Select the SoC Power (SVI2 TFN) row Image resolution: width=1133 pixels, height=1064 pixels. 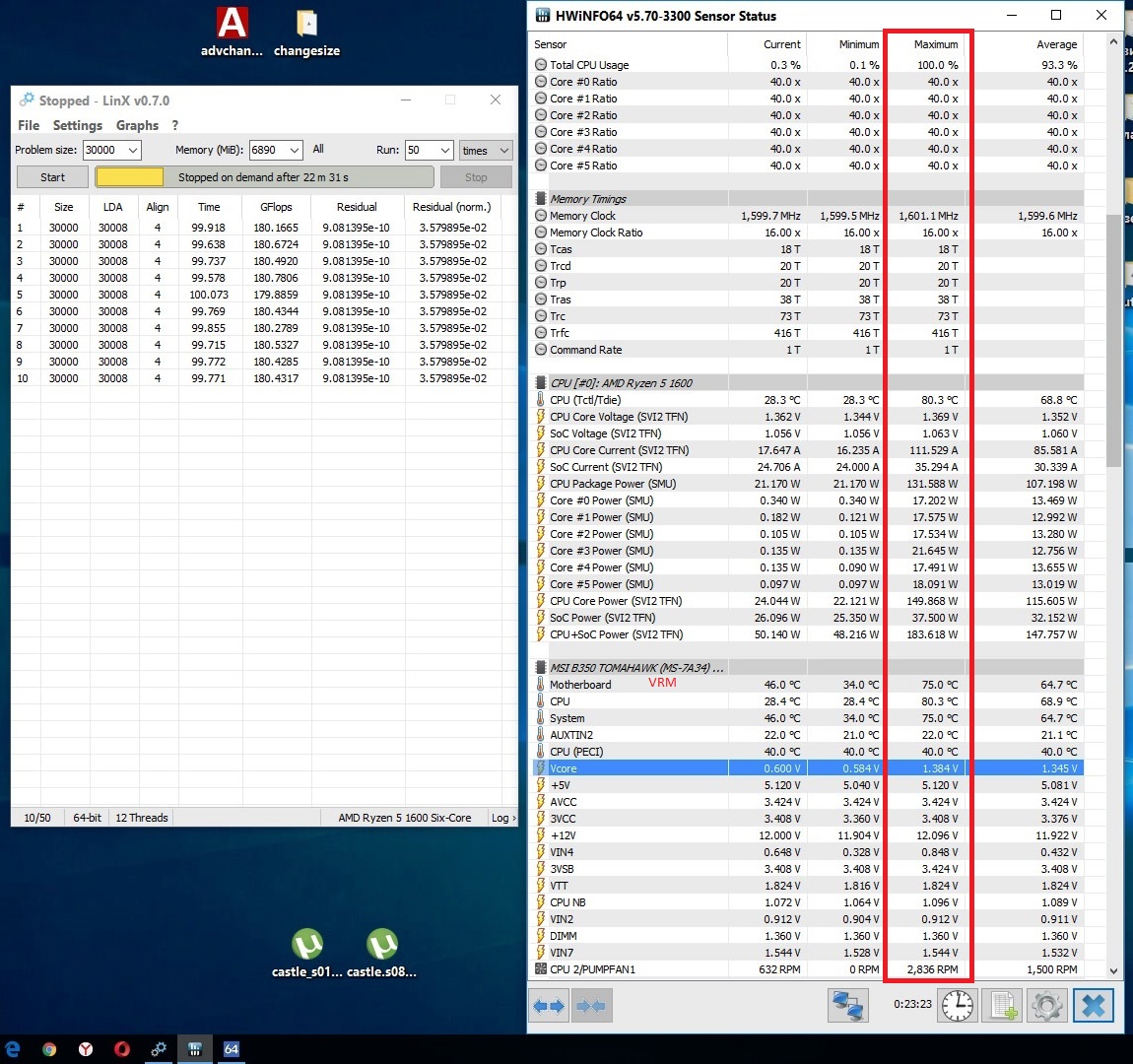(x=808, y=618)
